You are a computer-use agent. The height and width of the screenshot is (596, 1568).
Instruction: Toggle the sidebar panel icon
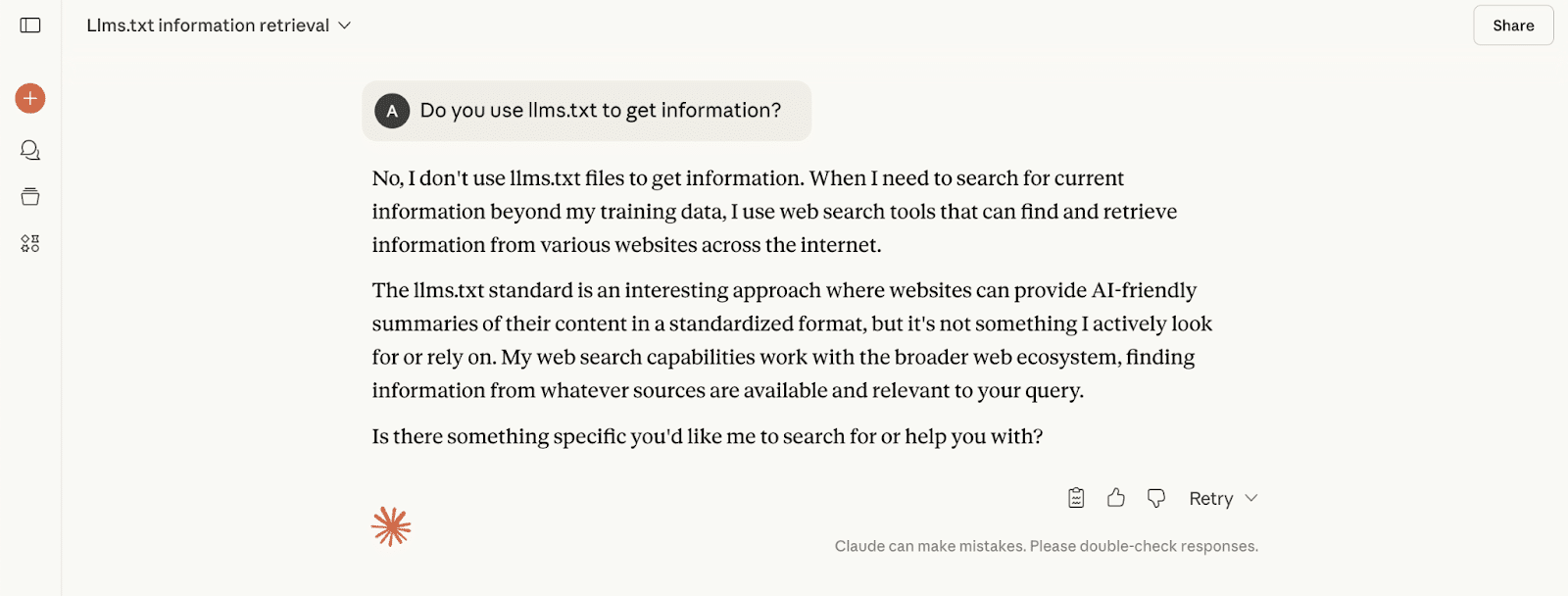point(30,25)
